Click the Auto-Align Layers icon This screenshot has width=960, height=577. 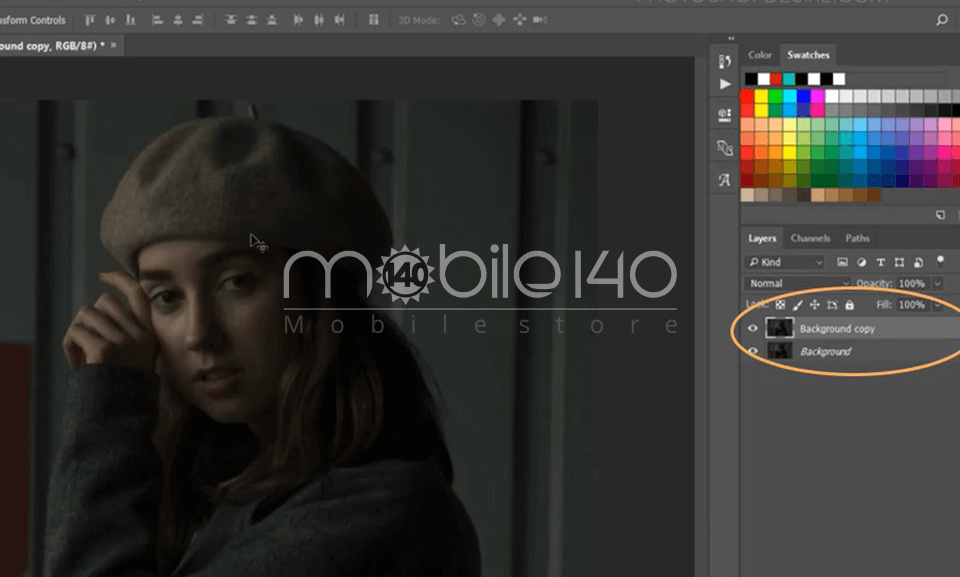tap(373, 20)
